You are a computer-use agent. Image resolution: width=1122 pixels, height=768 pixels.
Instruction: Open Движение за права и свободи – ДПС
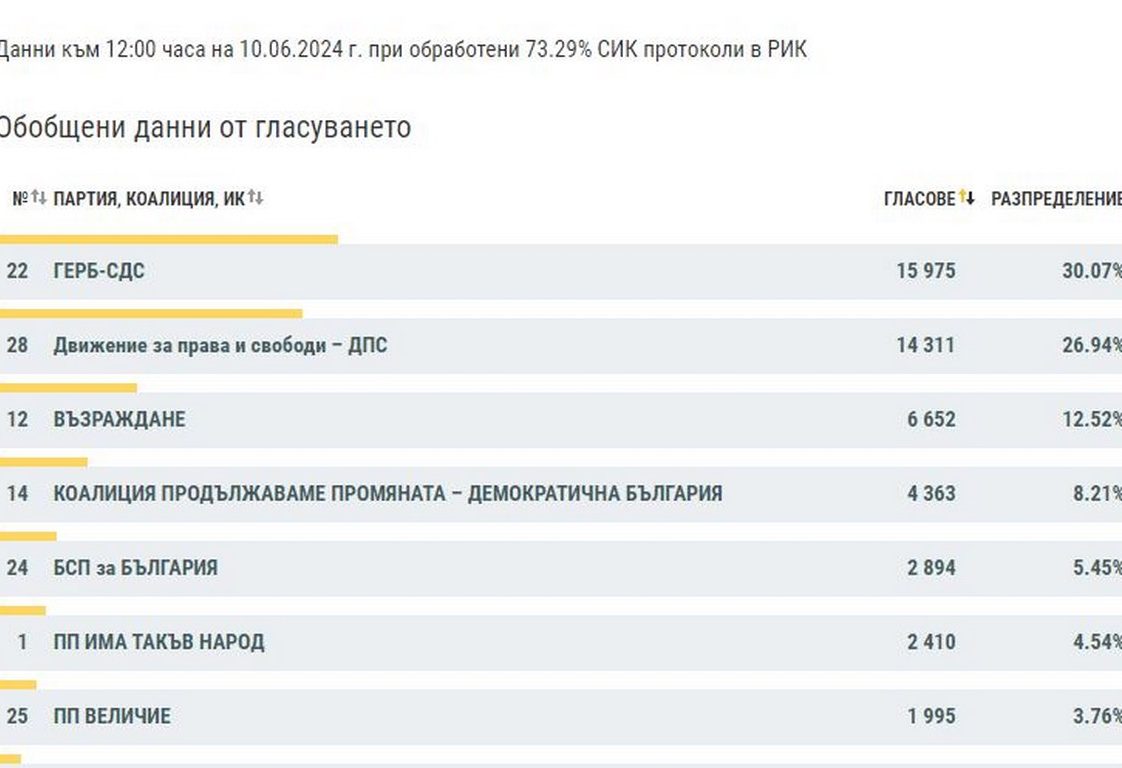pos(220,346)
